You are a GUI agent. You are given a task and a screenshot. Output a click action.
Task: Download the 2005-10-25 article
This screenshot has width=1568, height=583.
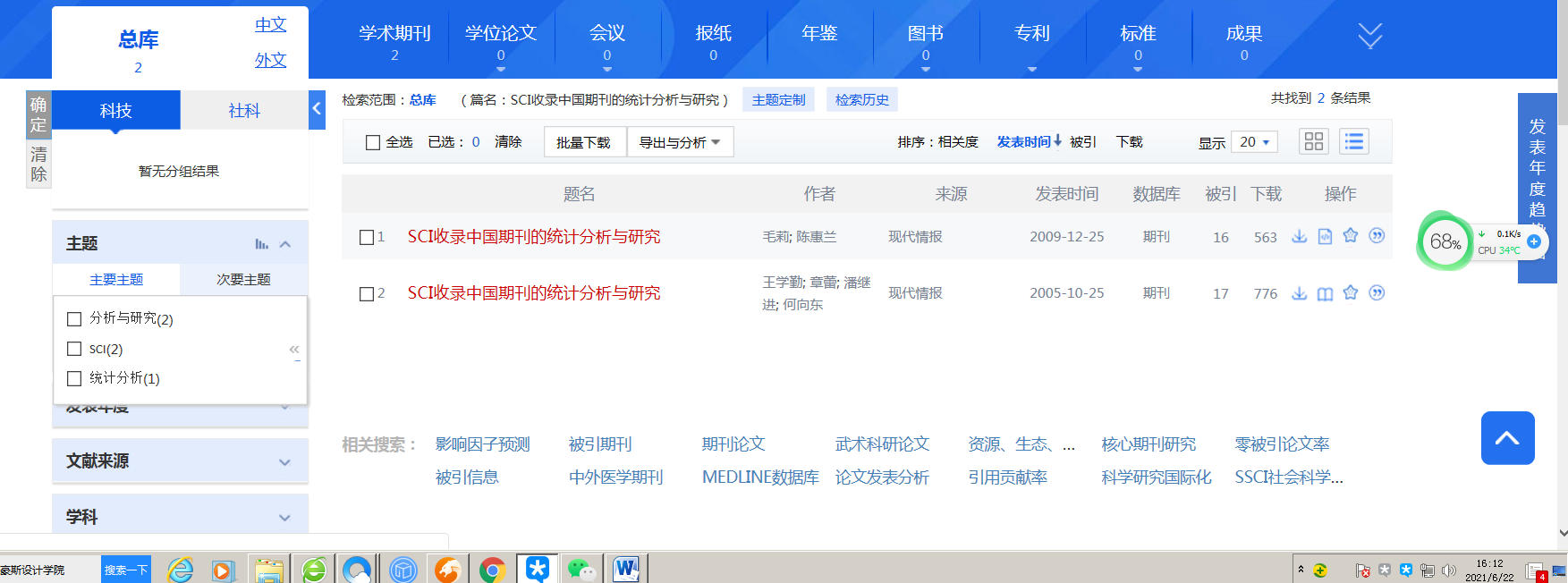point(1299,293)
